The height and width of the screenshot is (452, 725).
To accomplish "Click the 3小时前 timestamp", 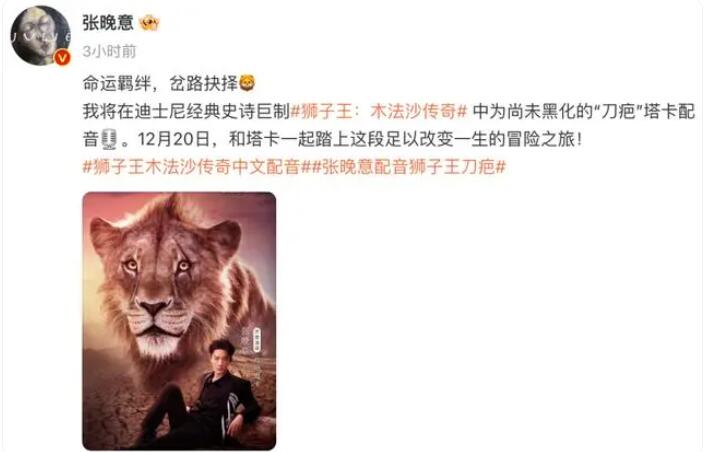I will point(110,51).
